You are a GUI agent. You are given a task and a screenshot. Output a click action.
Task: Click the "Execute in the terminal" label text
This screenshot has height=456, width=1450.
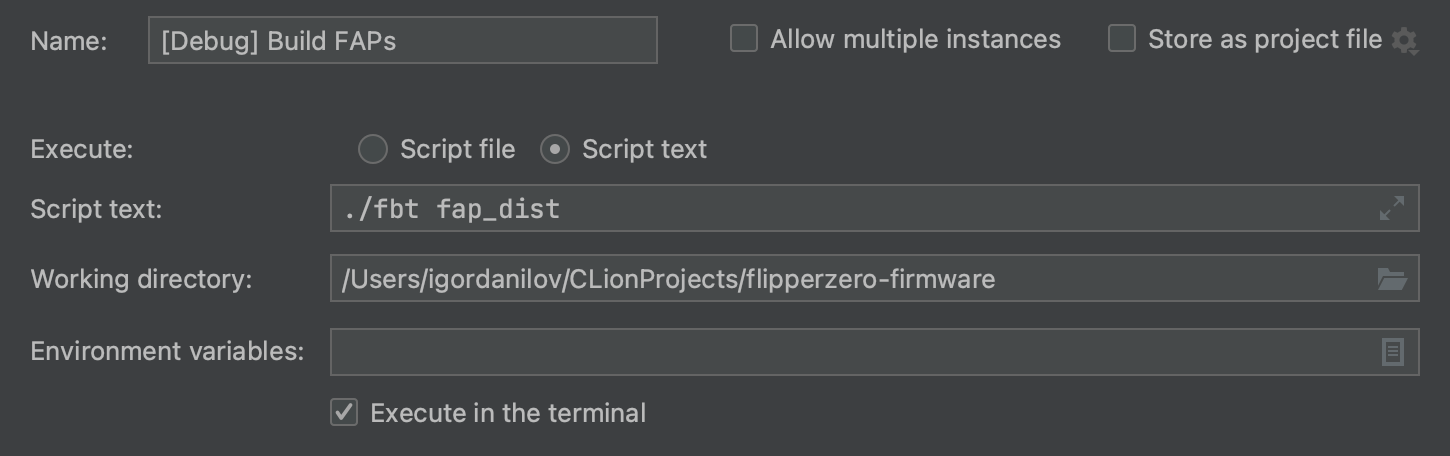tap(508, 412)
